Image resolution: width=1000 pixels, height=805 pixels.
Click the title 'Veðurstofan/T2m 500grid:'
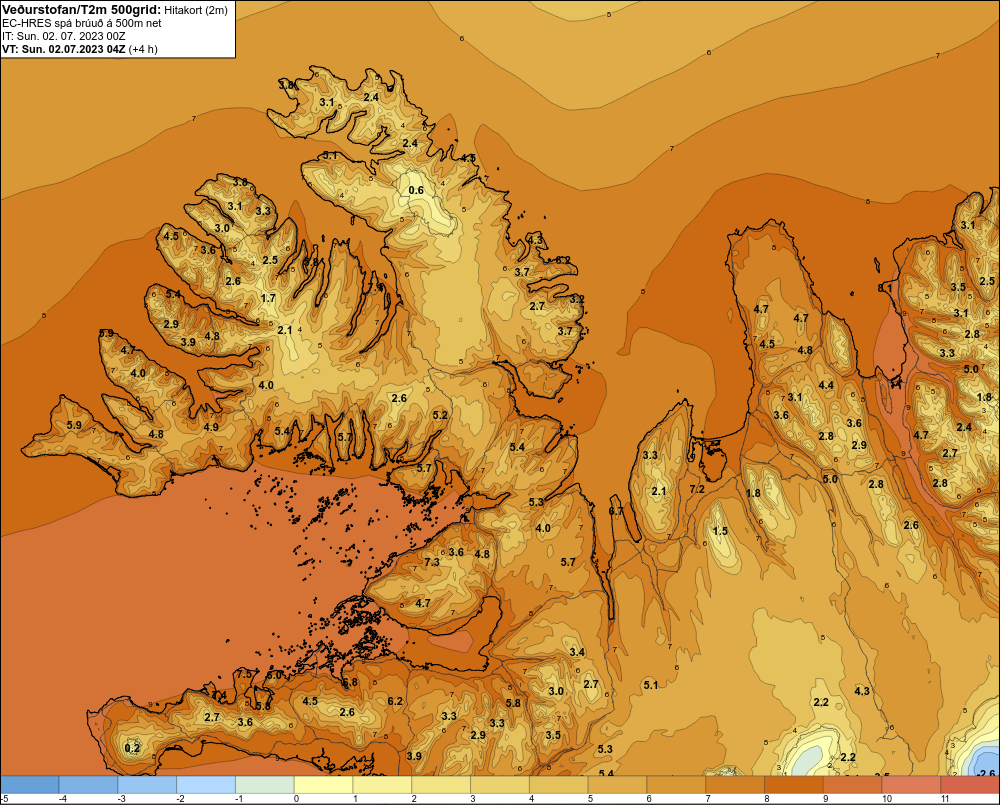pos(81,10)
